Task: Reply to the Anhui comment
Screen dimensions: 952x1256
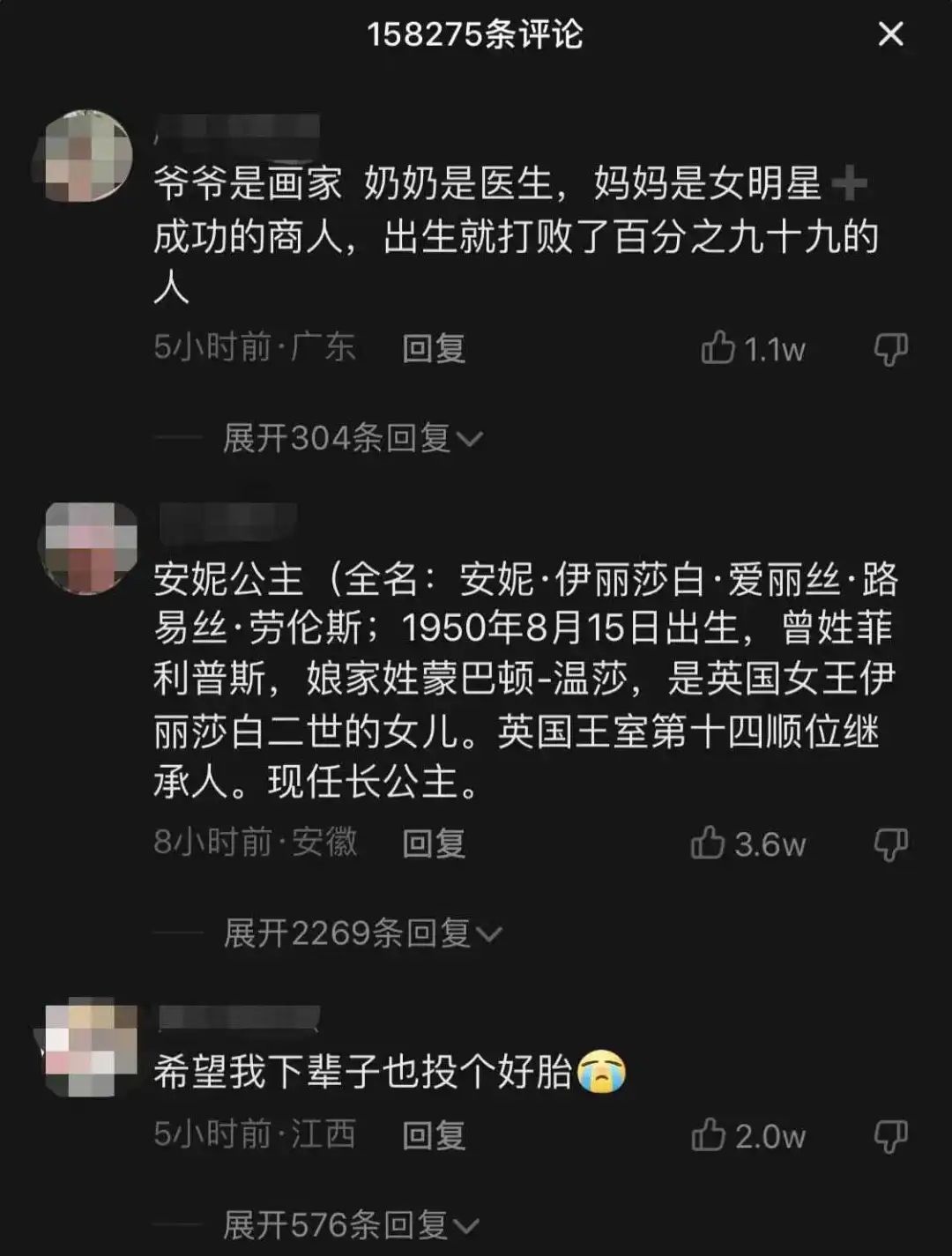Action: (x=434, y=844)
